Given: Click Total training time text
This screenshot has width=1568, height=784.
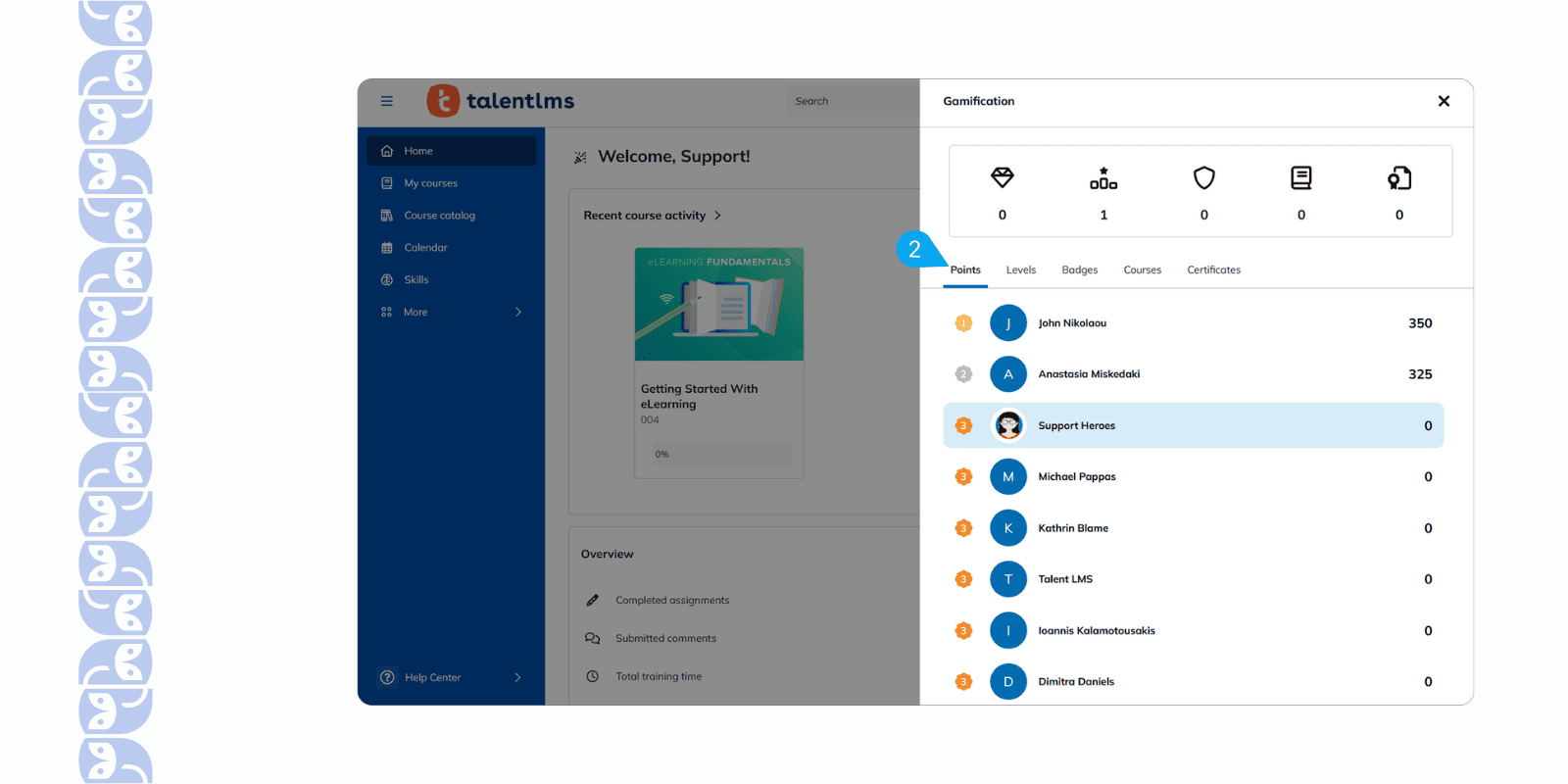Looking at the screenshot, I should (x=659, y=676).
